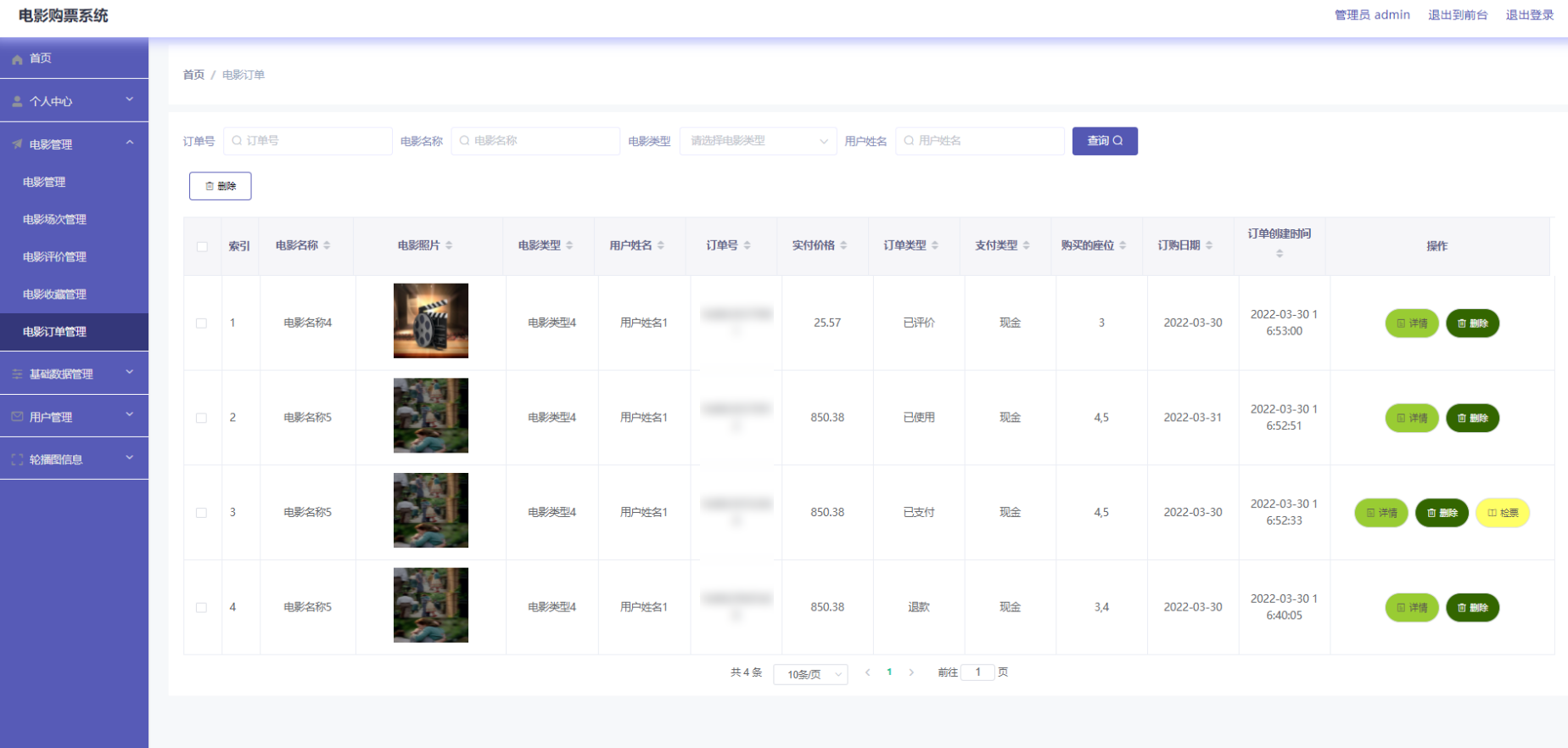Click the 前往 page number input
Viewport: 1568px width, 748px height.
(977, 672)
